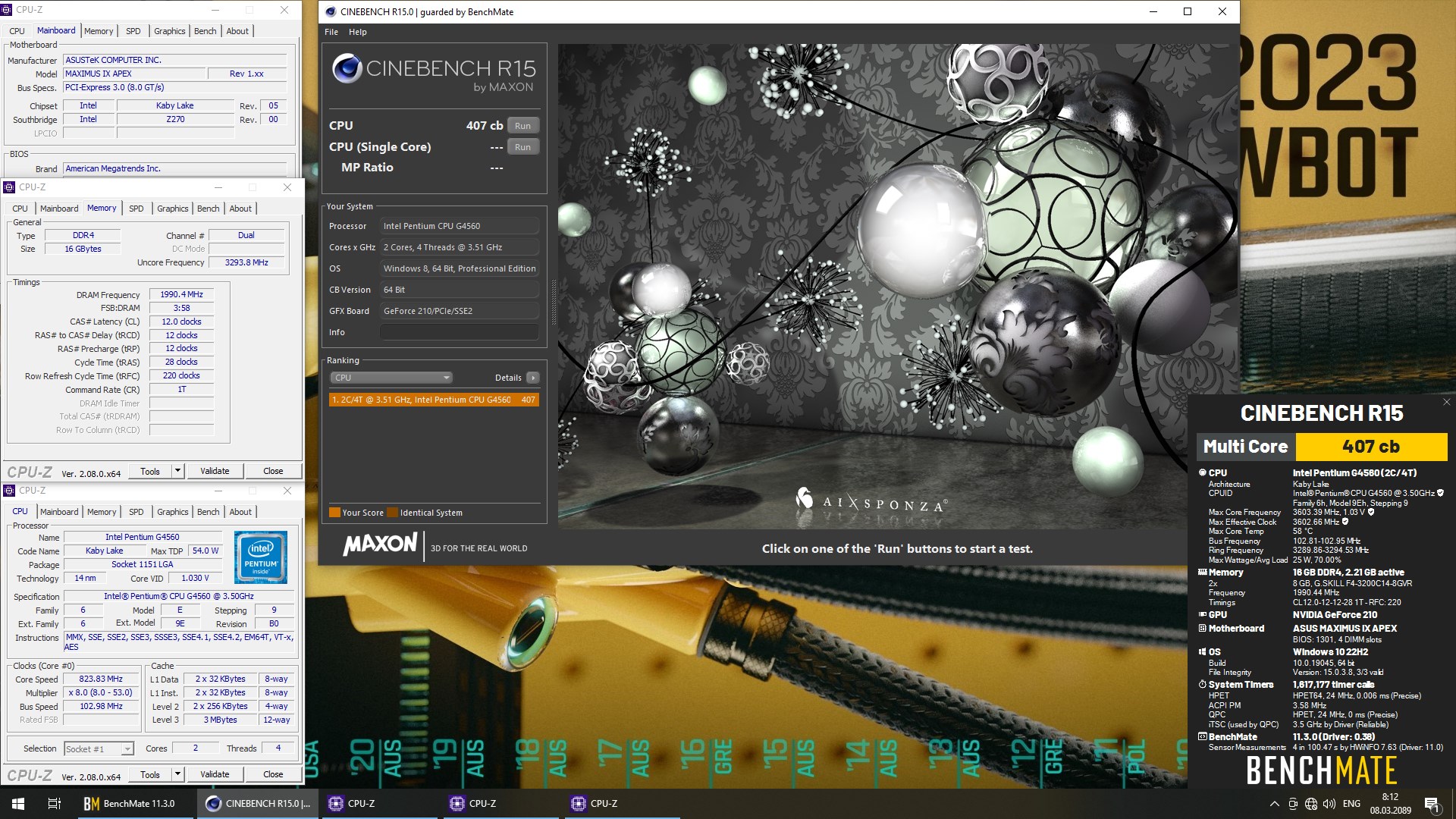The height and width of the screenshot is (819, 1456).
Task: Show hidden system tray icons
Action: coord(1274,804)
